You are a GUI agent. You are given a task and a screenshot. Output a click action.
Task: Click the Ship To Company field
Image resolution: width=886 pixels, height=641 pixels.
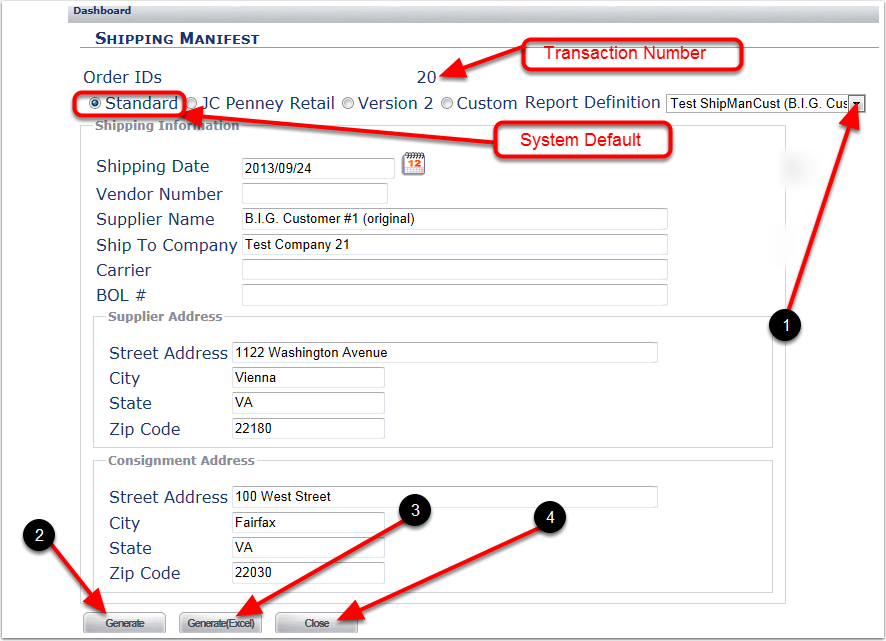coord(453,244)
